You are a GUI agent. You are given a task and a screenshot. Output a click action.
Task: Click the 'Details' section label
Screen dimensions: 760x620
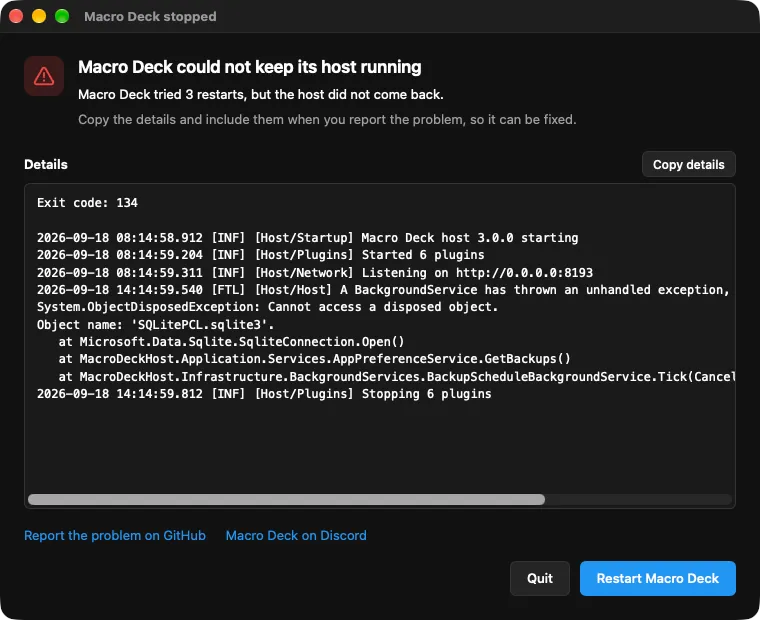pyautogui.click(x=46, y=164)
